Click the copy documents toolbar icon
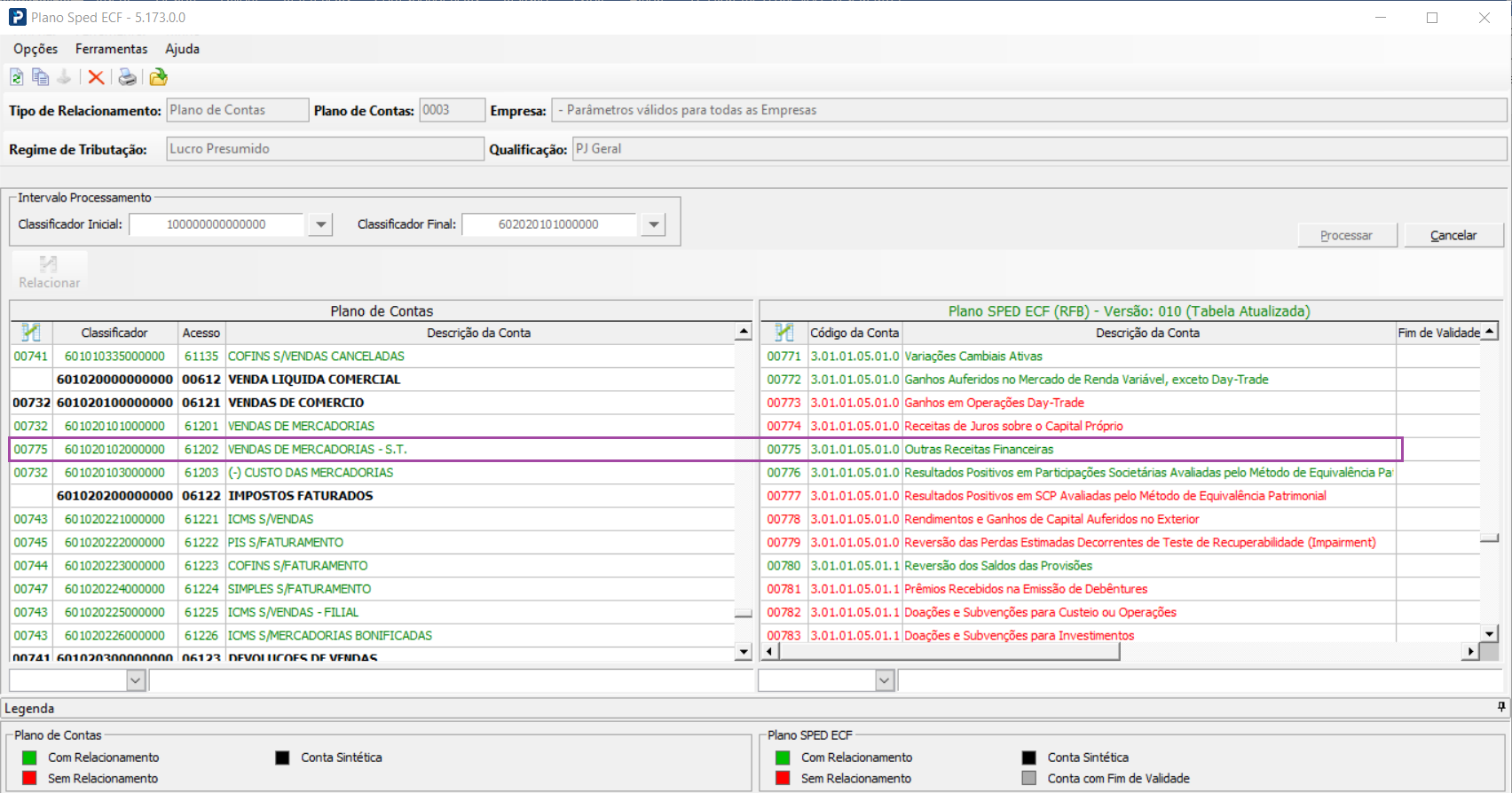 click(x=40, y=77)
